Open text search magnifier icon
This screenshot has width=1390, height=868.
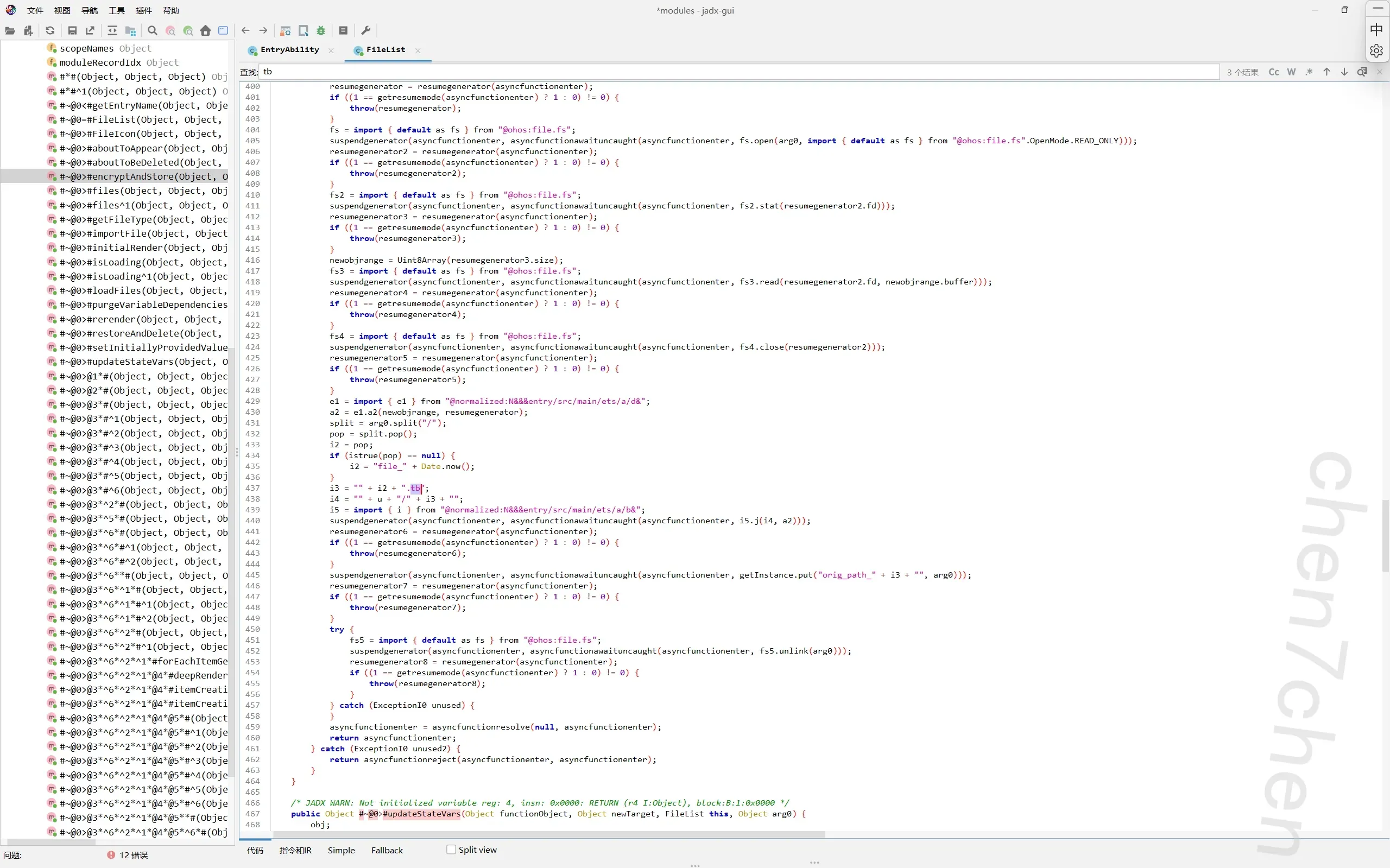click(152, 30)
